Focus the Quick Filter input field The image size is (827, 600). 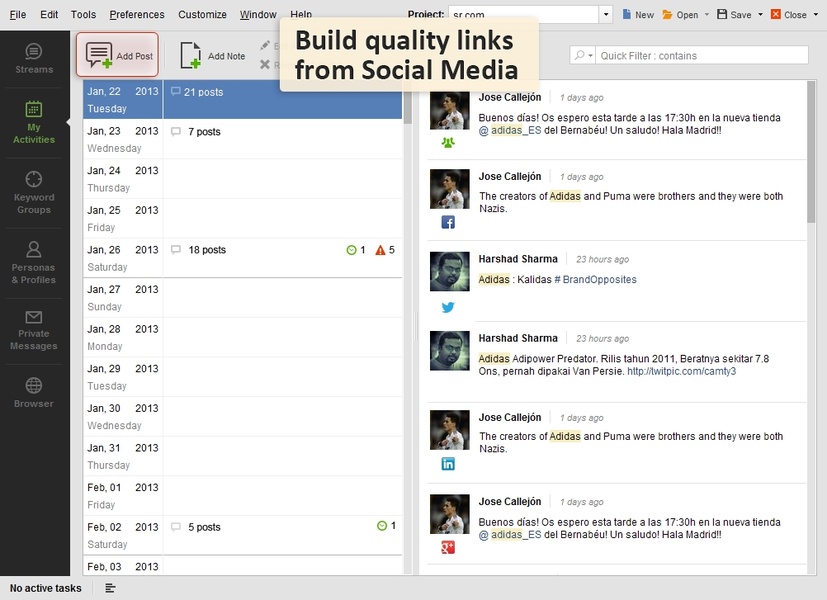click(702, 55)
